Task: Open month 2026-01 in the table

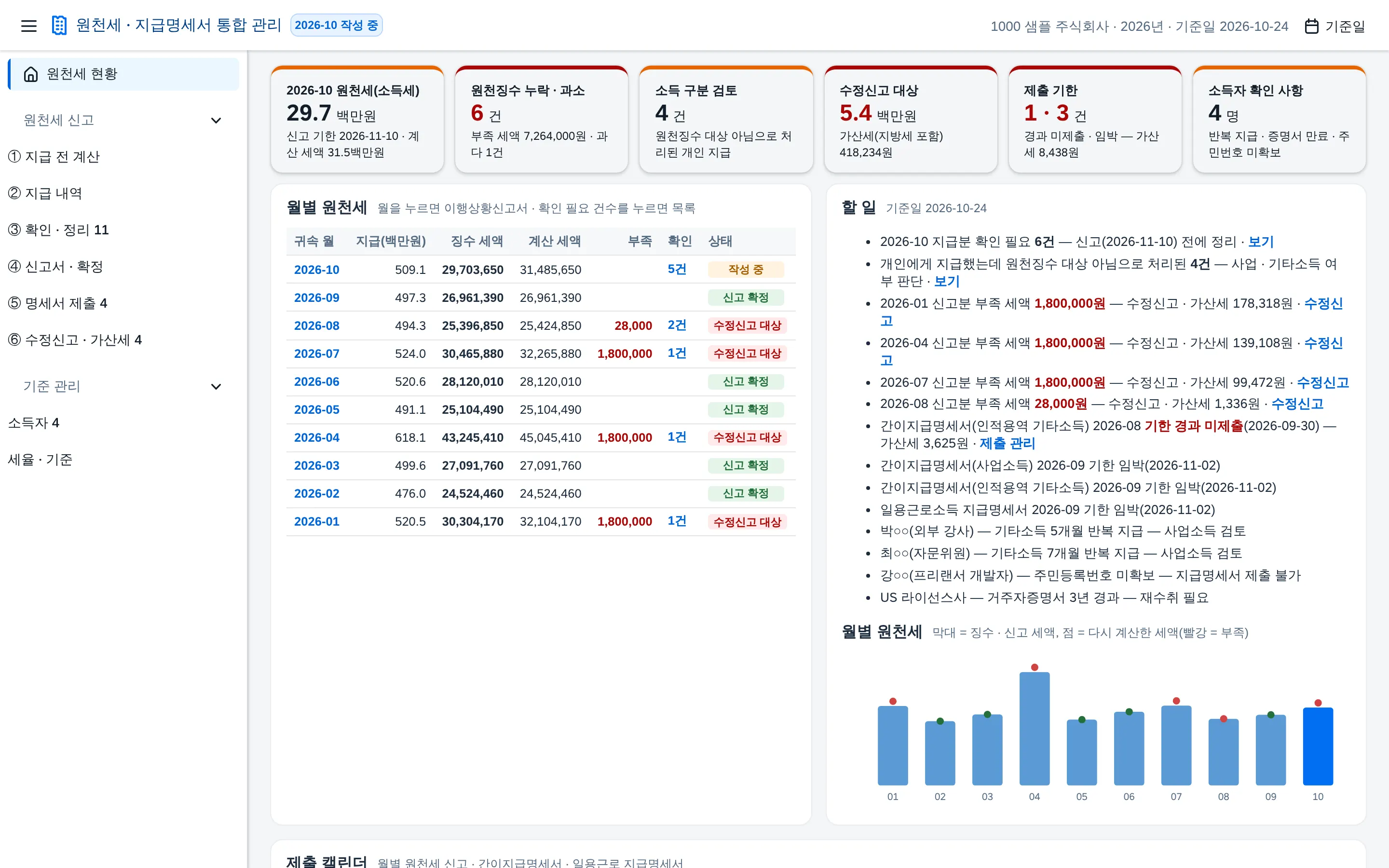Action: coord(317,521)
